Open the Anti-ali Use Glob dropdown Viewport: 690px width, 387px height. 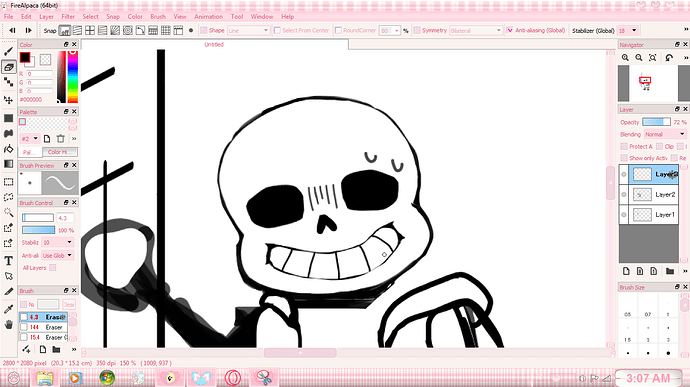tap(57, 255)
